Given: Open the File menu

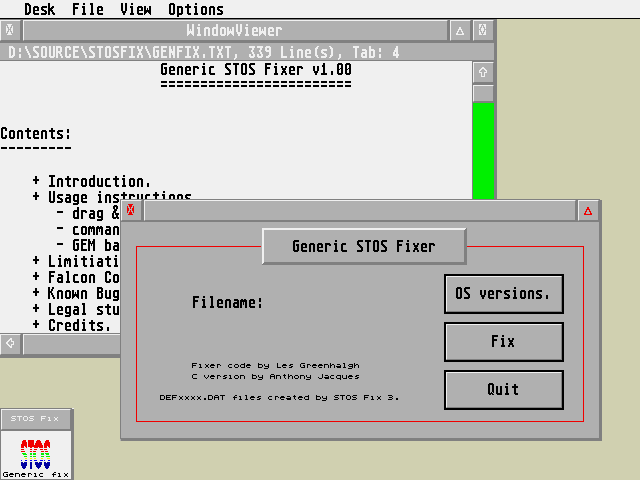Looking at the screenshot, I should (87, 9).
